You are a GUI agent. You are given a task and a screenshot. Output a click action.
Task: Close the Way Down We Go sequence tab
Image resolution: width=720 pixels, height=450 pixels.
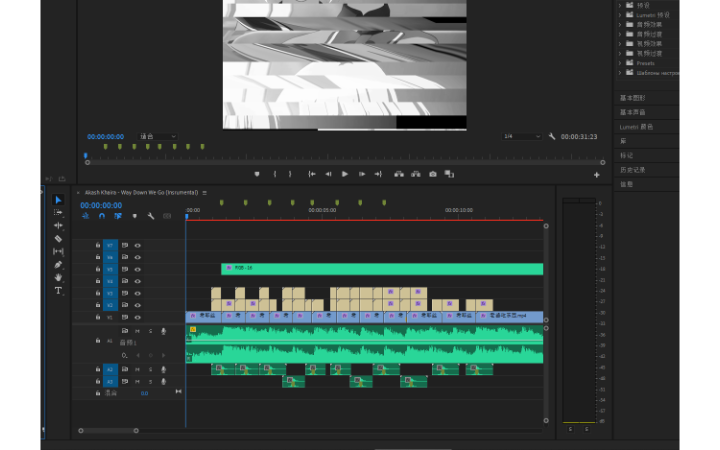[x=79, y=193]
